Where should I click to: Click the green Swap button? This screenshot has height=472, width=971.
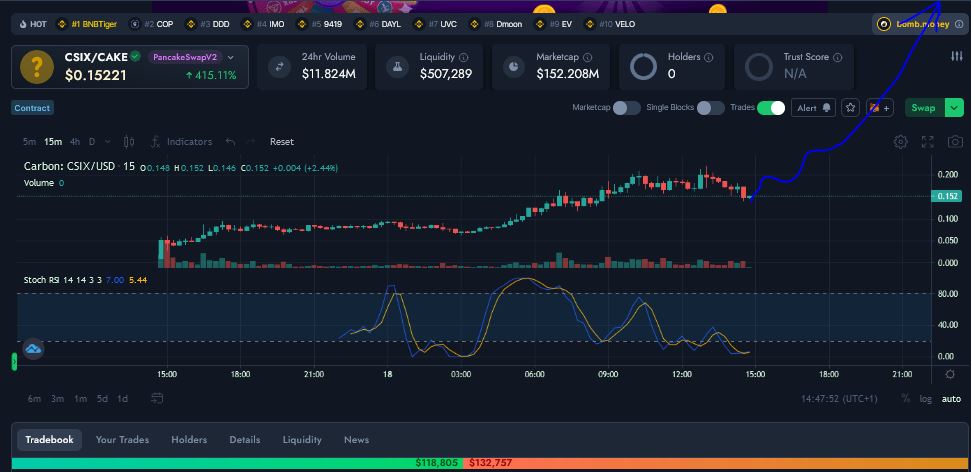[x=924, y=108]
